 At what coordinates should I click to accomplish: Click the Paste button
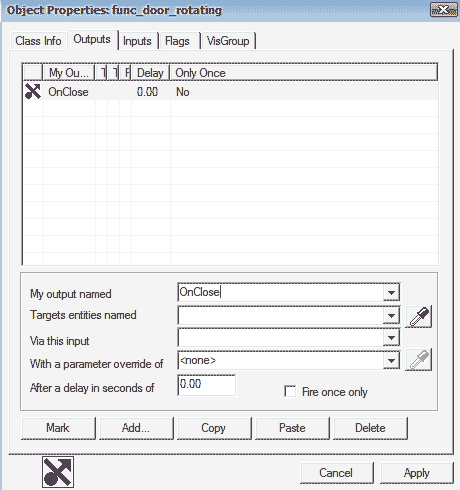pyautogui.click(x=292, y=428)
